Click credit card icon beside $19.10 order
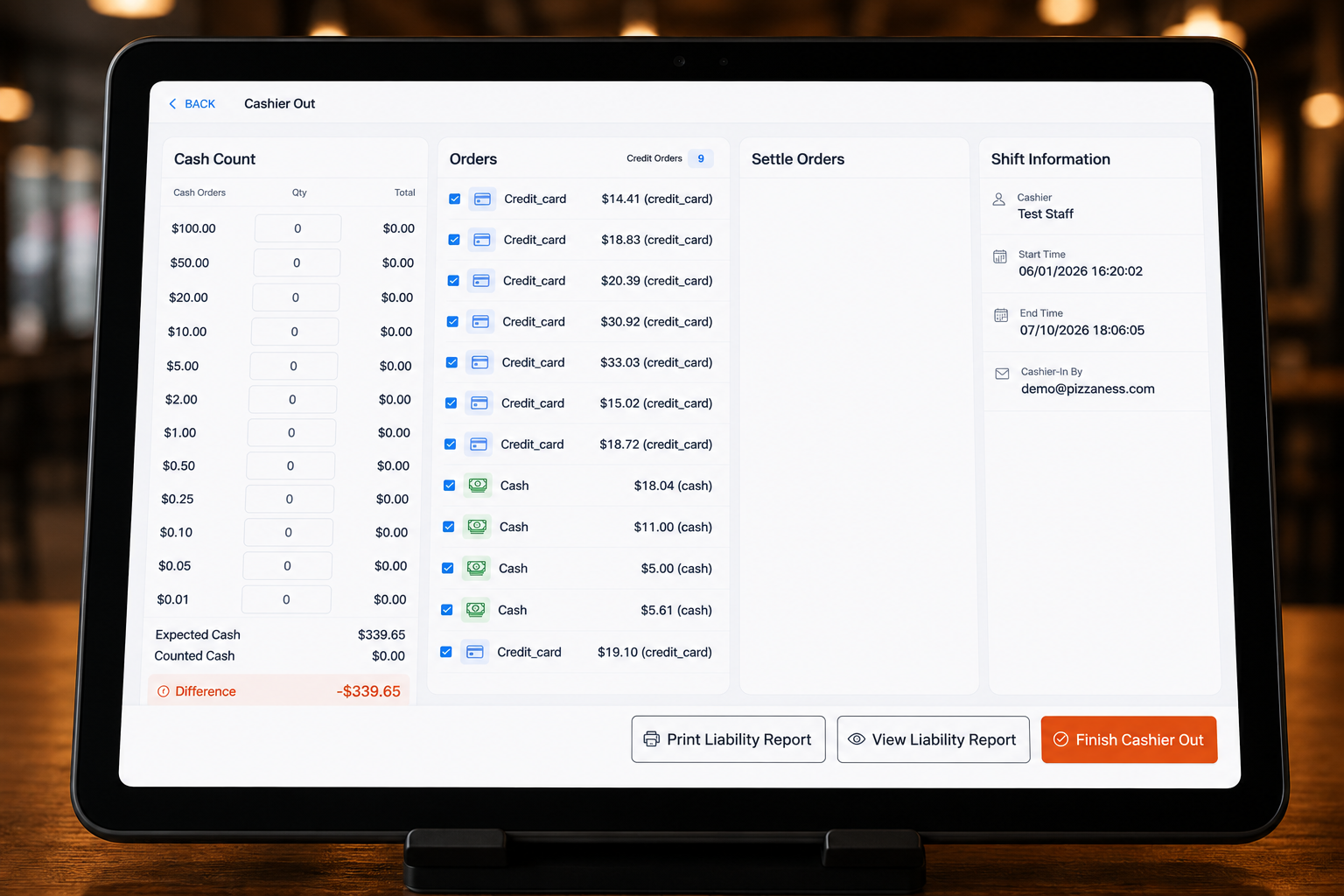Image resolution: width=1344 pixels, height=896 pixels. coord(475,652)
